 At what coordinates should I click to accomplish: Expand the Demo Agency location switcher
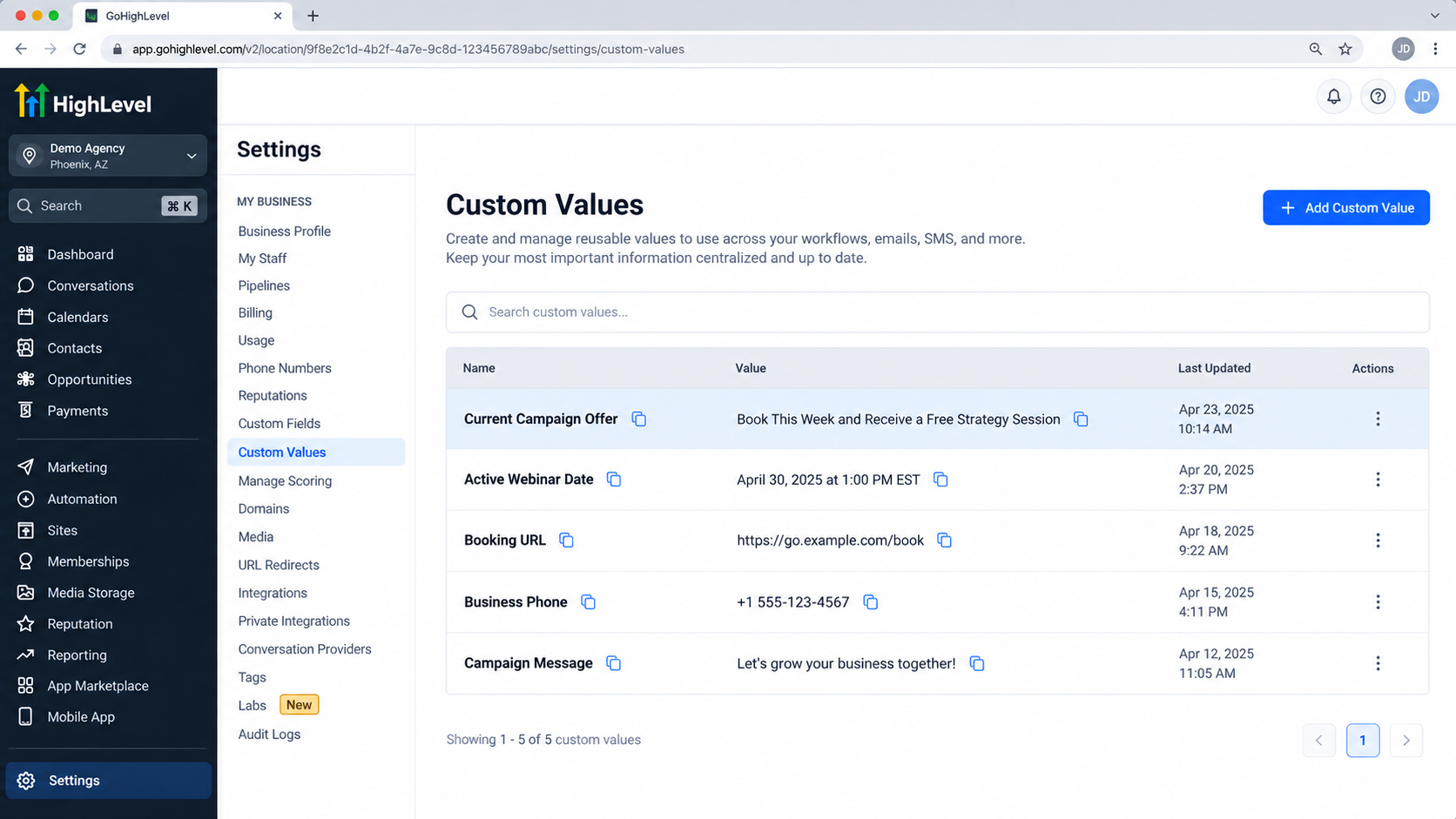point(108,156)
